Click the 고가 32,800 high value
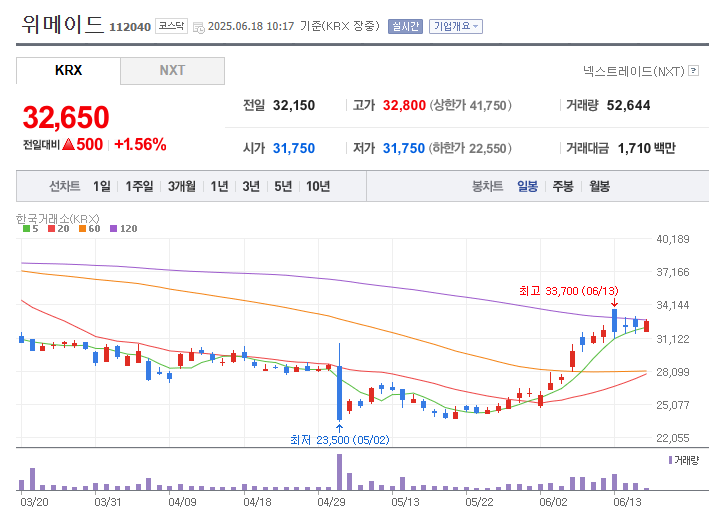 [404, 105]
